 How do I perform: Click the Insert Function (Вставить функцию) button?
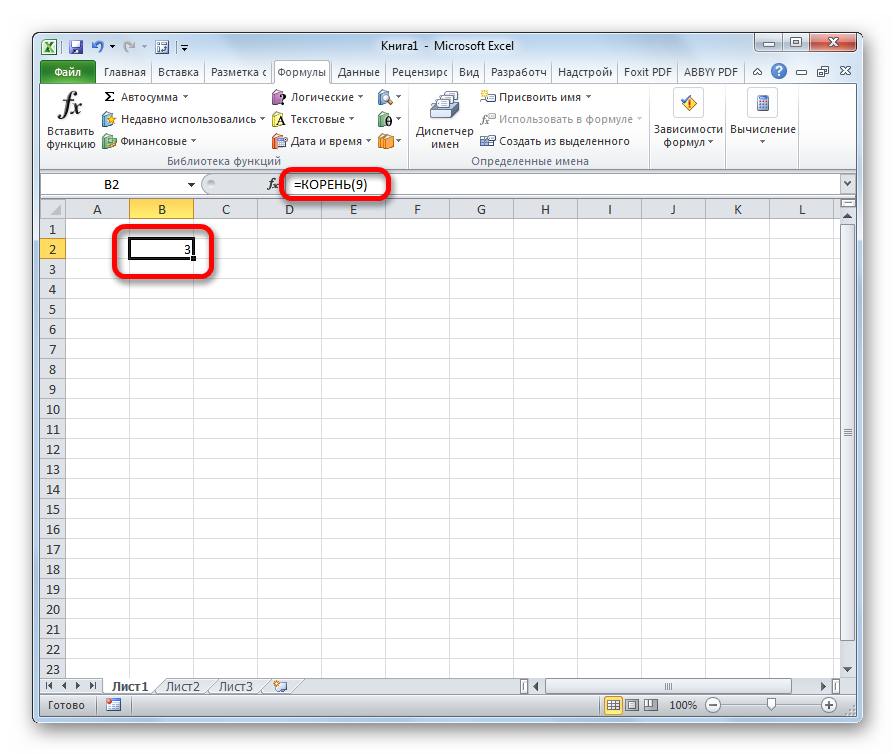click(70, 120)
